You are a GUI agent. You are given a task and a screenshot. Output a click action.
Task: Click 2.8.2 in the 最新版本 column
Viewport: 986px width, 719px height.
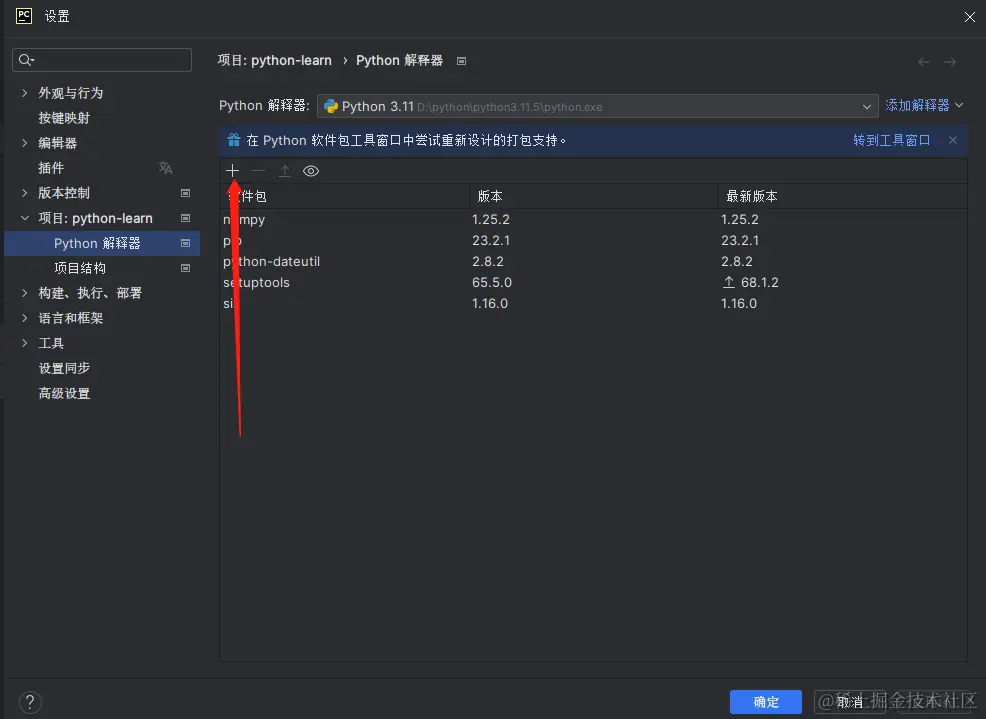coord(736,261)
